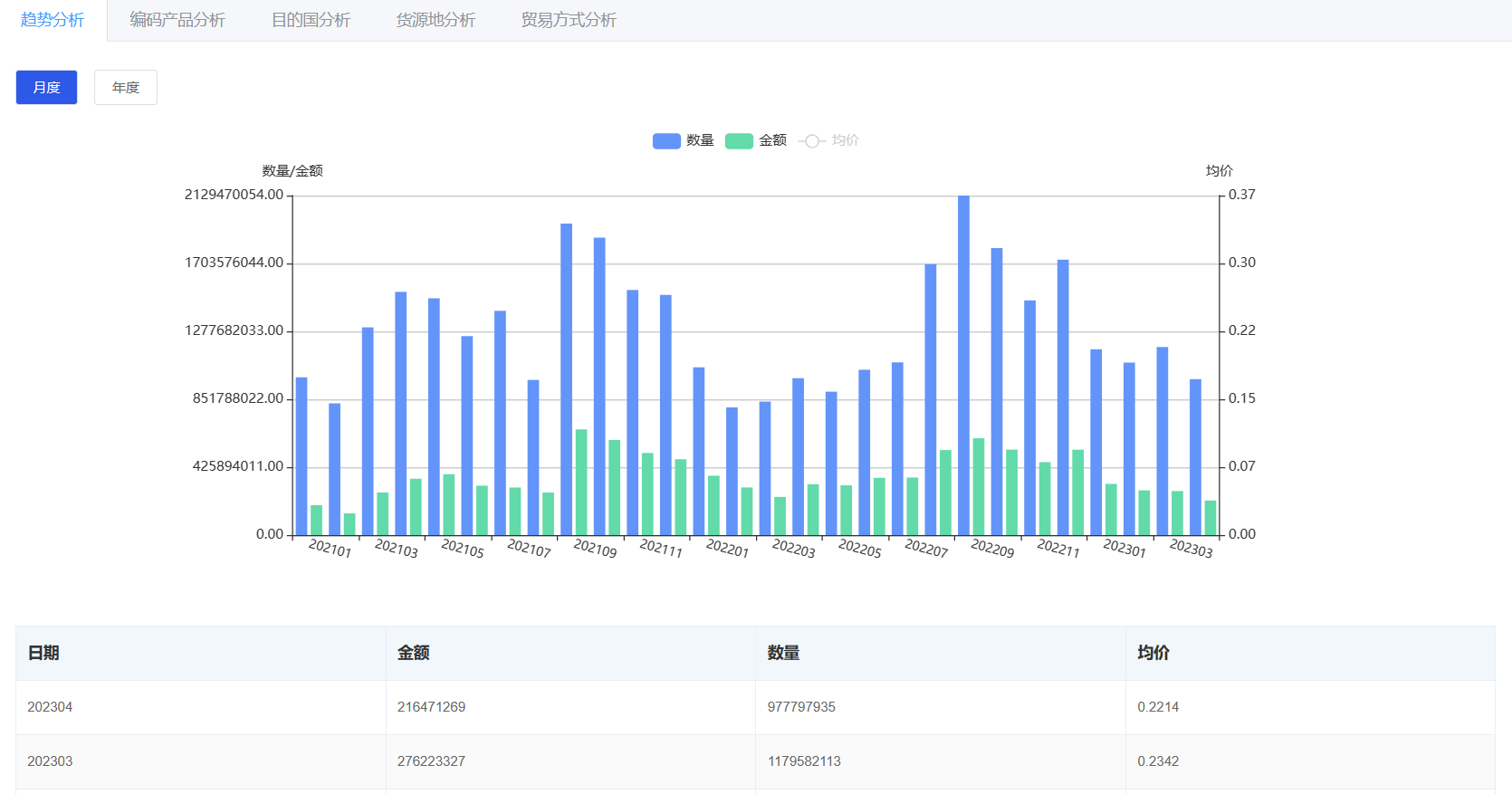
Task: Click the blue 数量 bar for 202101
Action: [301, 456]
